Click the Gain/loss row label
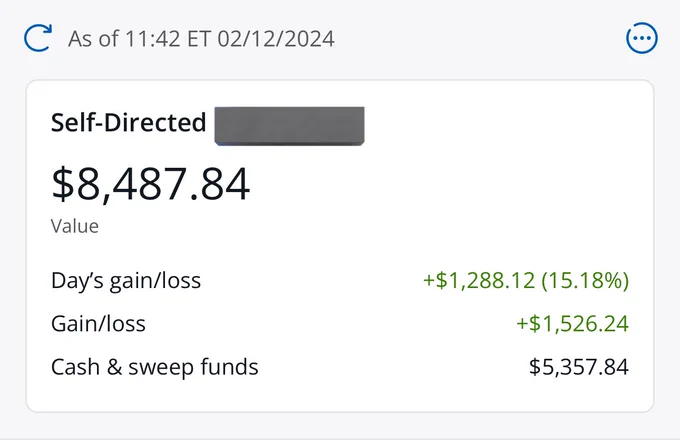 coord(98,323)
